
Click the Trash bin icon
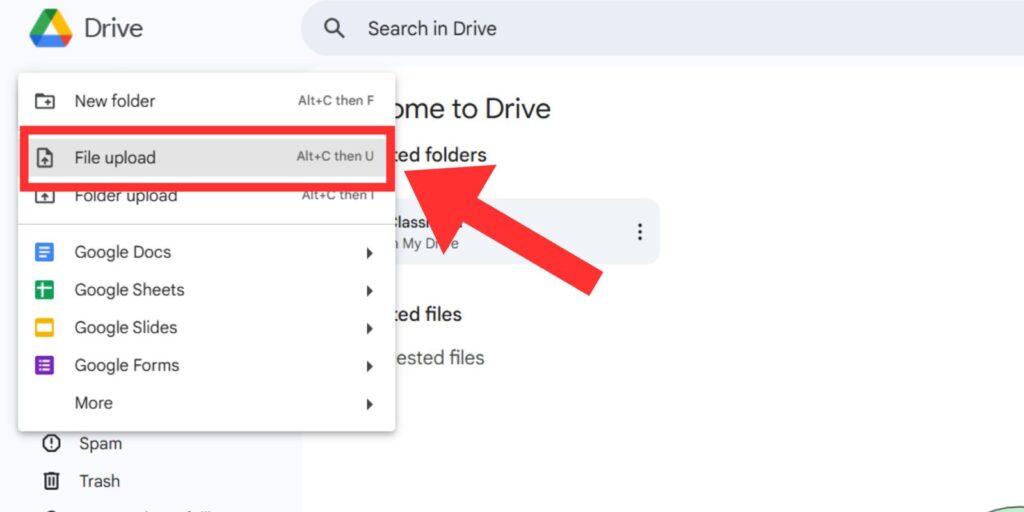click(51, 481)
